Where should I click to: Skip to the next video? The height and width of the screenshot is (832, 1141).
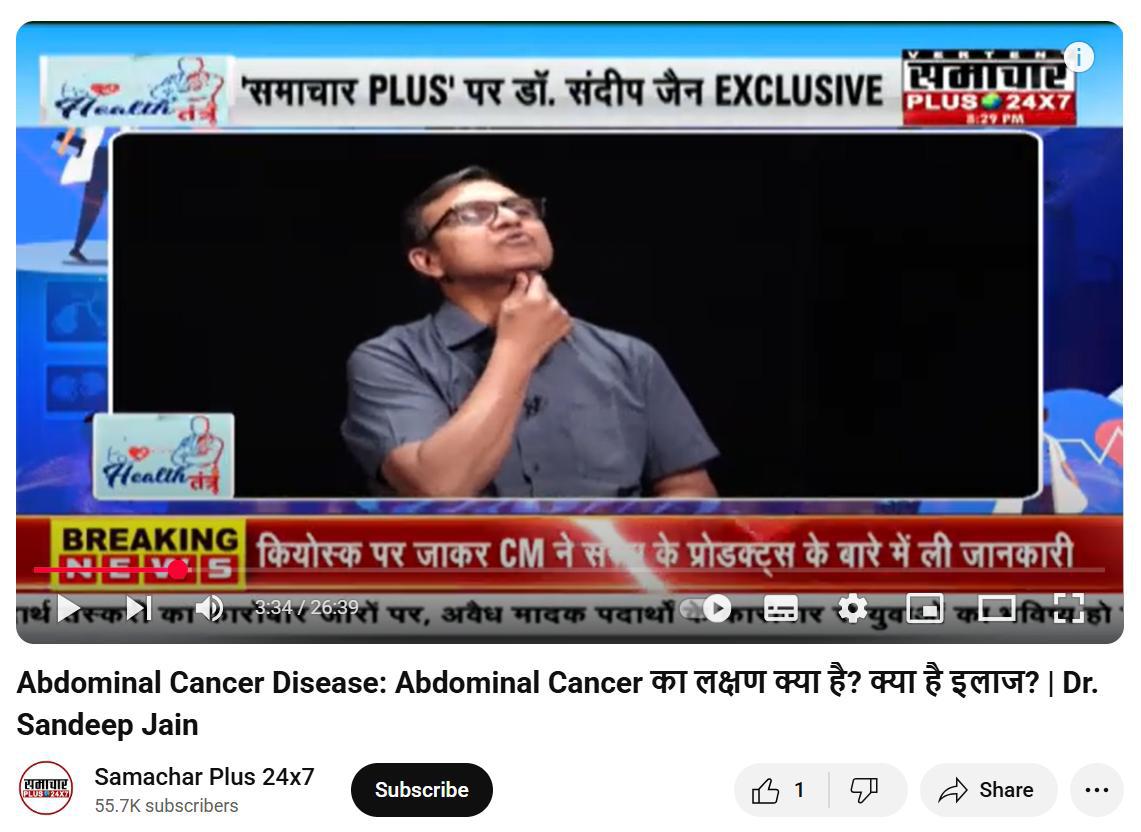pyautogui.click(x=138, y=608)
